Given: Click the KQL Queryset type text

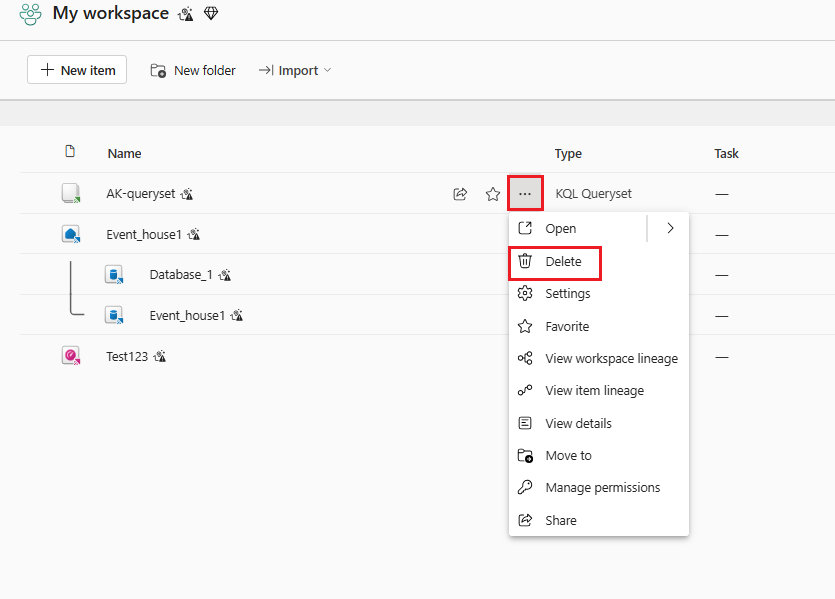Looking at the screenshot, I should click(x=593, y=194).
